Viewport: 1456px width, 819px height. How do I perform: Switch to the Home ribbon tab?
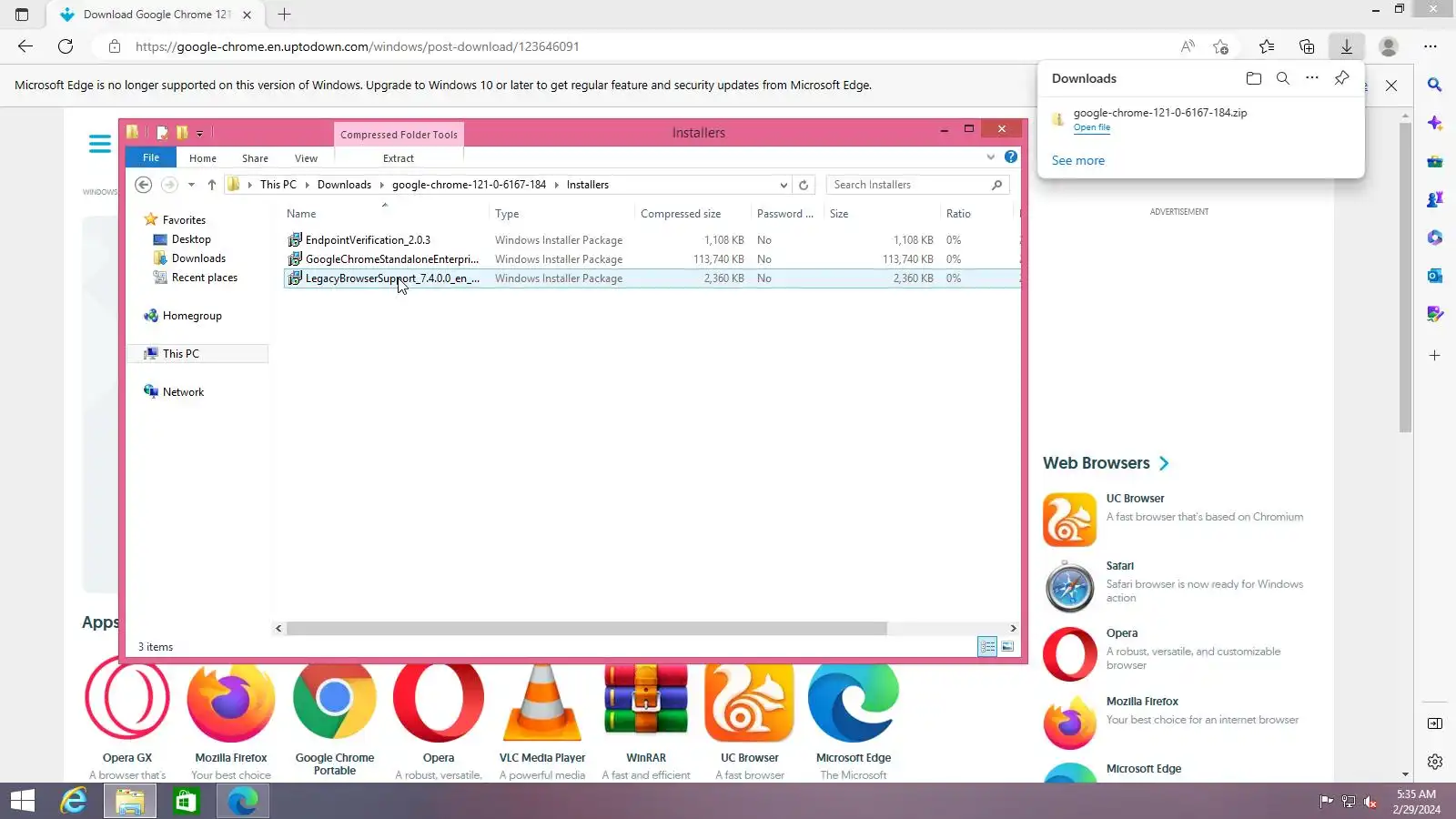[x=203, y=158]
